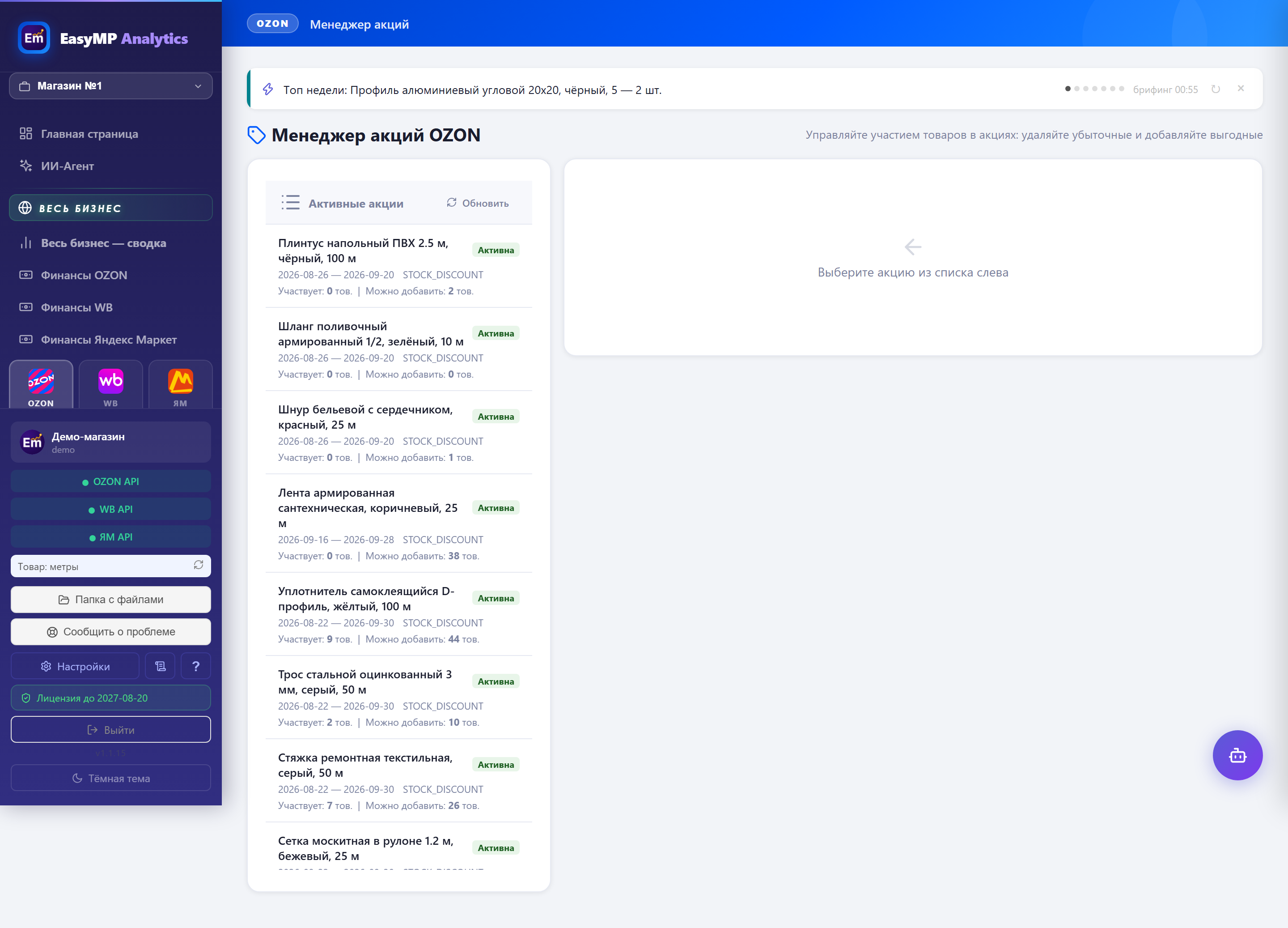
Task: Click the ЯМ API status button
Action: pos(111,537)
